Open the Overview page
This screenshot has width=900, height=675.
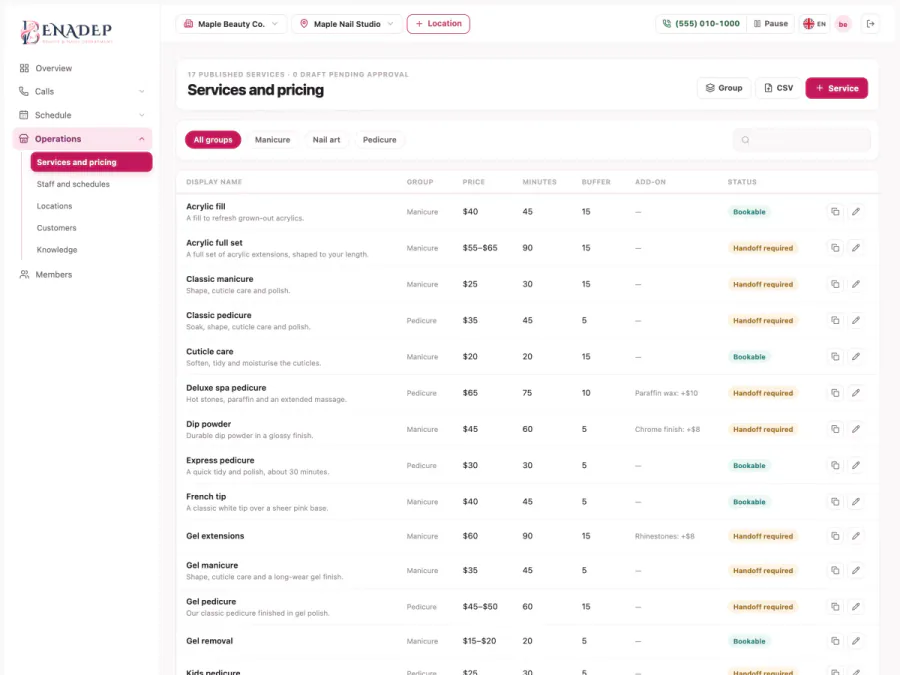(x=82, y=68)
